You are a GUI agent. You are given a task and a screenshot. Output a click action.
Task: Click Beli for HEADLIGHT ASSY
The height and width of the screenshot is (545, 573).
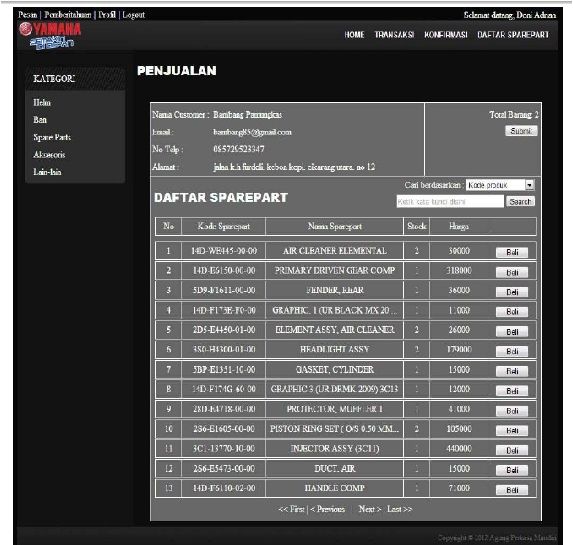pyautogui.click(x=512, y=351)
